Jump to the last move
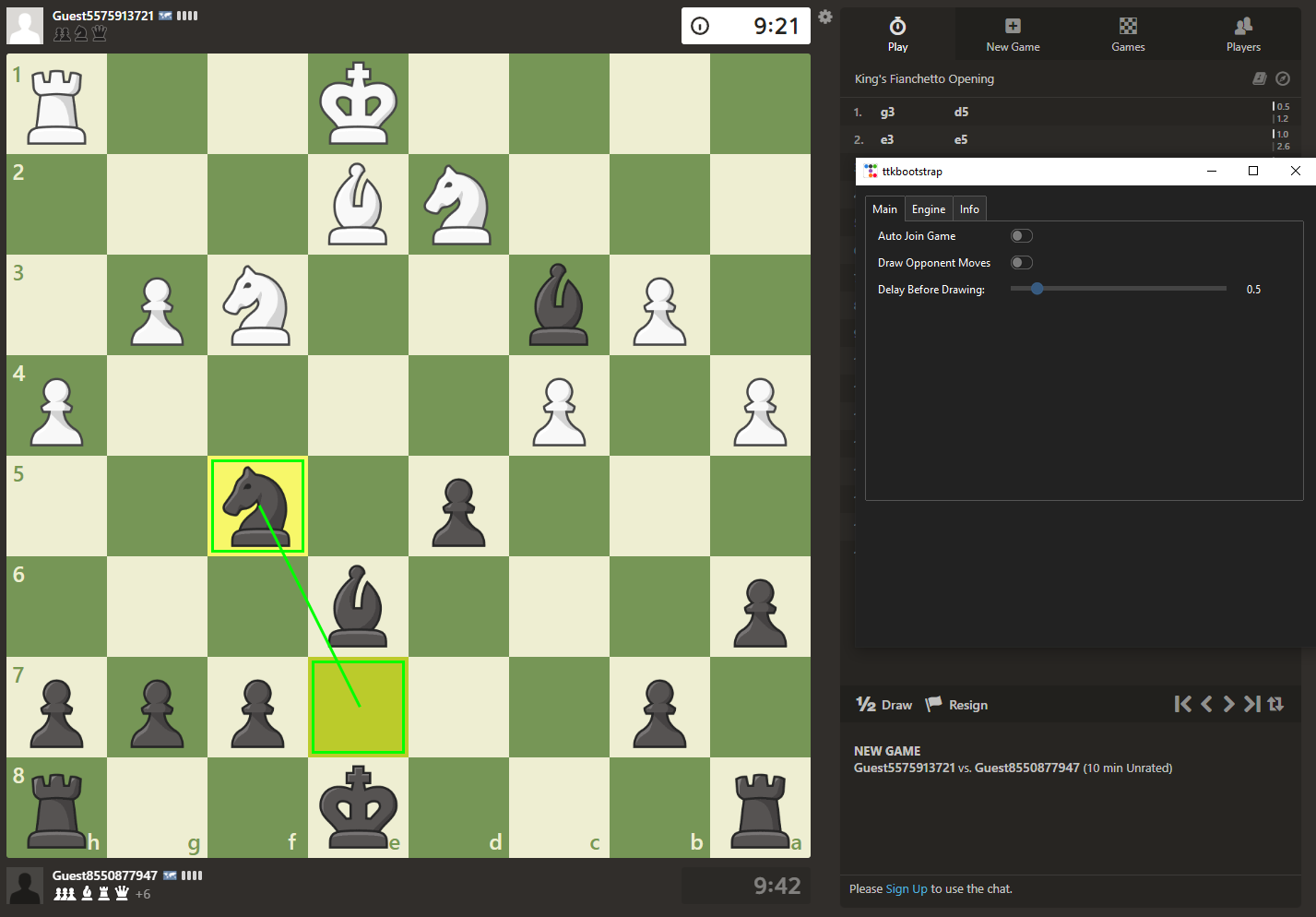This screenshot has height=917, width=1316. 1251,704
